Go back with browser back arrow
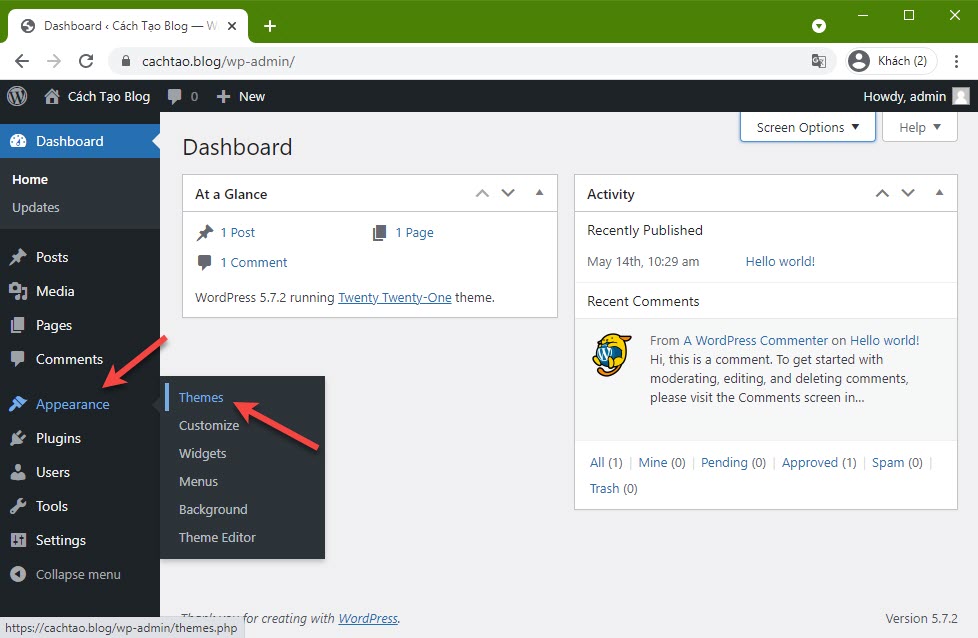This screenshot has width=978, height=638. [22, 61]
